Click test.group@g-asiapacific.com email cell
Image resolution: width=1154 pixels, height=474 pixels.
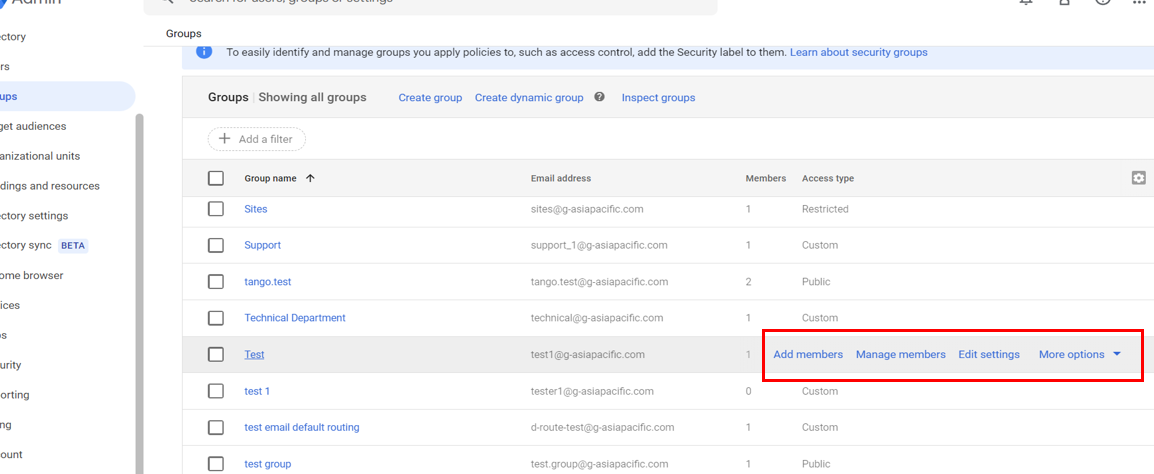tap(601, 464)
